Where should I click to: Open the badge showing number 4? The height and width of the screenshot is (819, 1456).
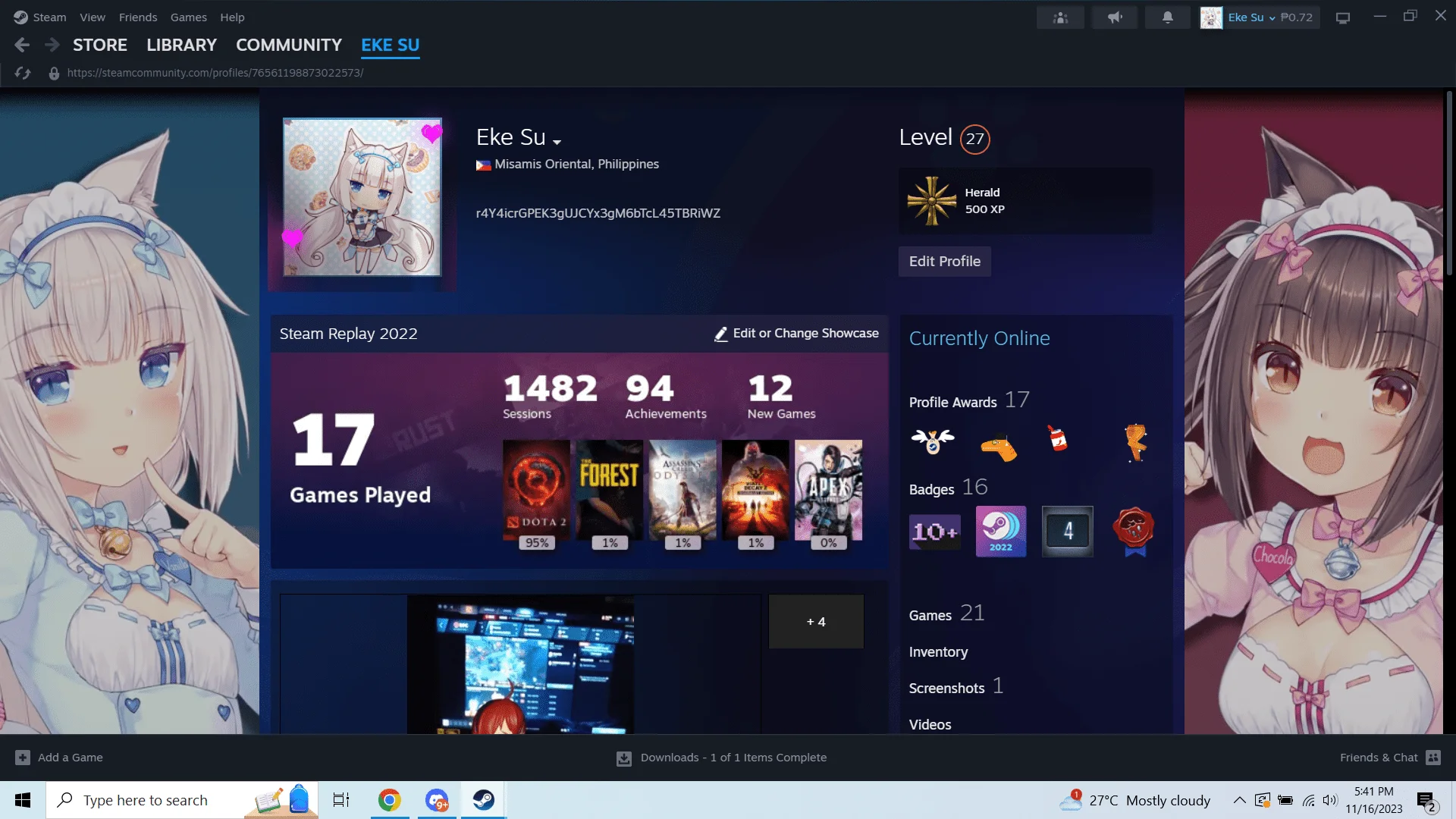1068,532
